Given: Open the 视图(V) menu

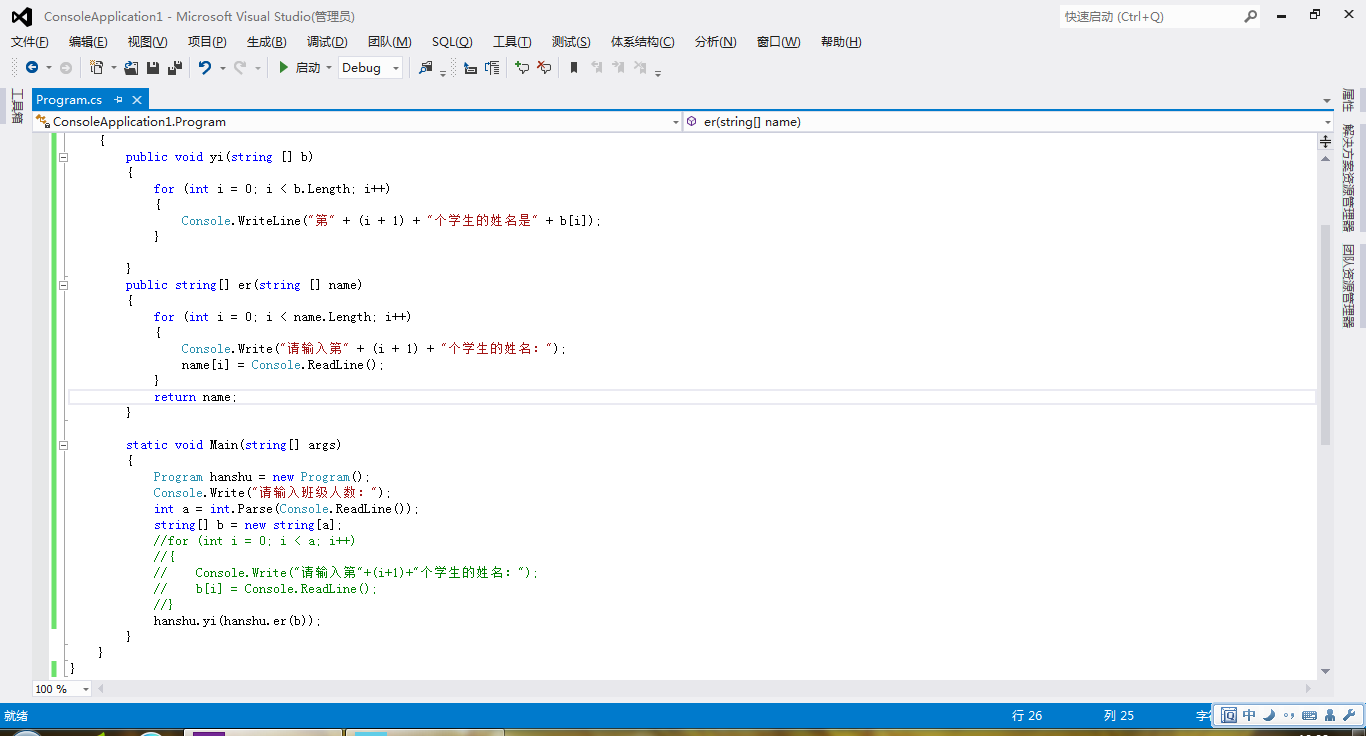Looking at the screenshot, I should click(x=148, y=41).
